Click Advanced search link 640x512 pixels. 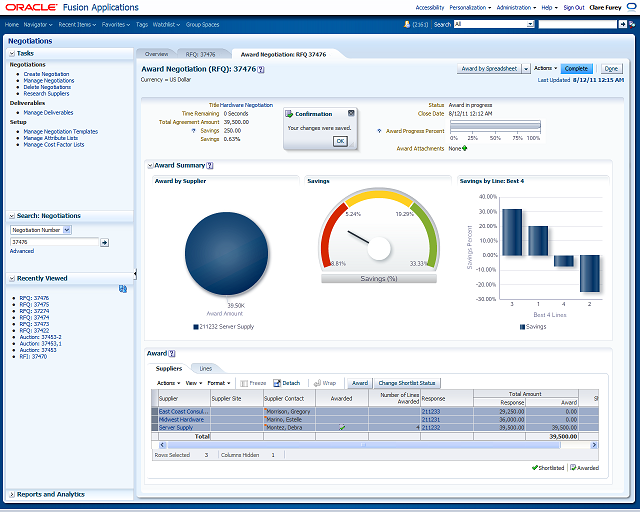[22, 251]
